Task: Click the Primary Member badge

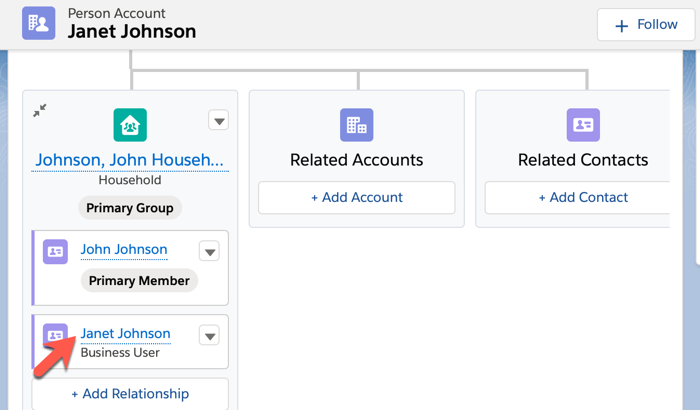Action: [139, 281]
